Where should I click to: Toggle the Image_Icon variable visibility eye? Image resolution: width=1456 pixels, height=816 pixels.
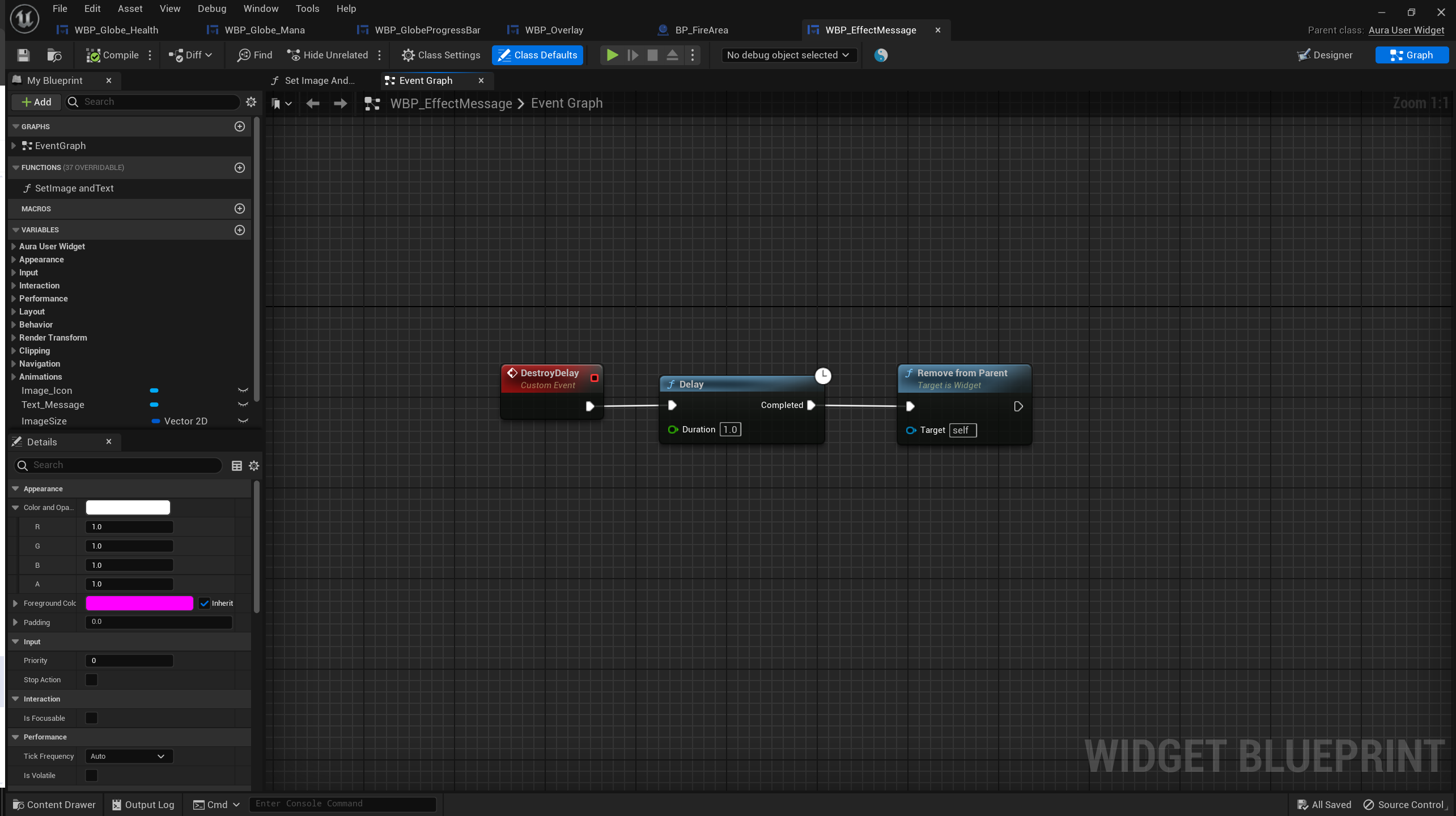pos(243,390)
